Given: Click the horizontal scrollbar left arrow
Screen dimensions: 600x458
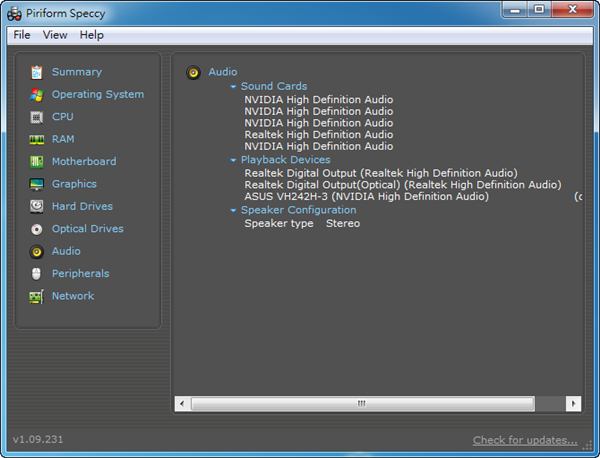Looking at the screenshot, I should pos(182,403).
